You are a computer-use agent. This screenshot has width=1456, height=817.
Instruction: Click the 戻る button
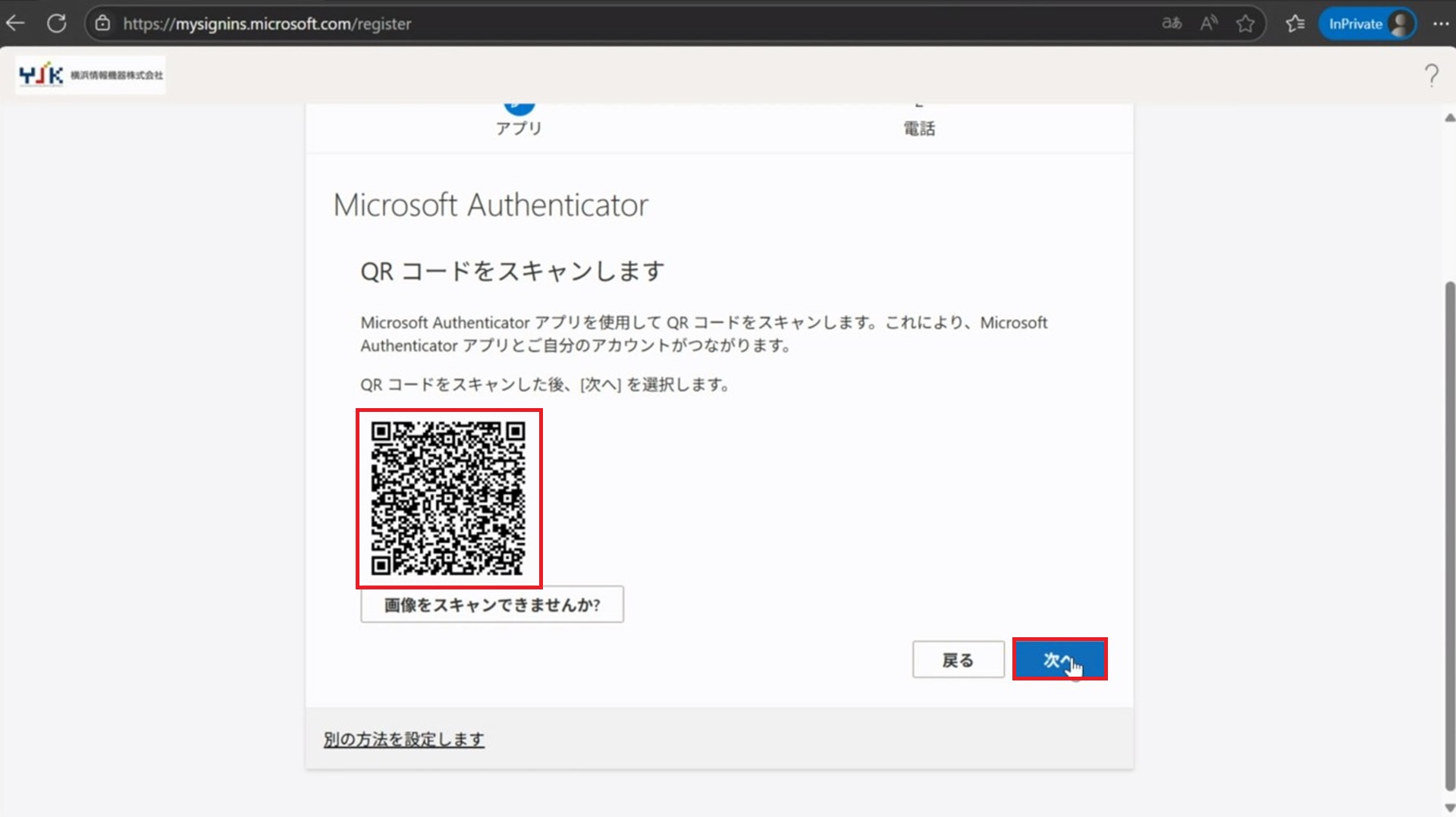(x=958, y=660)
